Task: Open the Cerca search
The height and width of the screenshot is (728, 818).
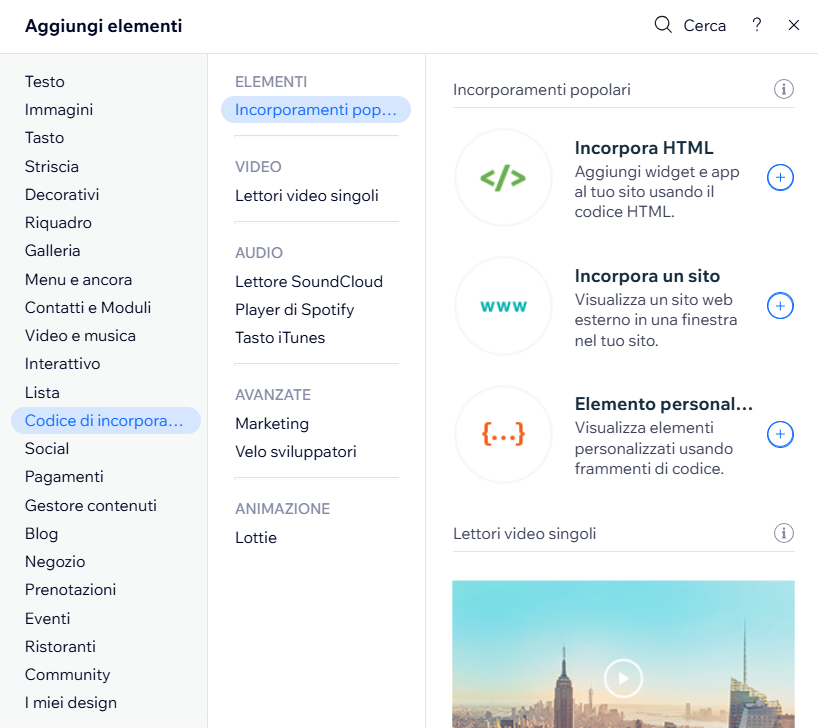Action: coord(690,26)
